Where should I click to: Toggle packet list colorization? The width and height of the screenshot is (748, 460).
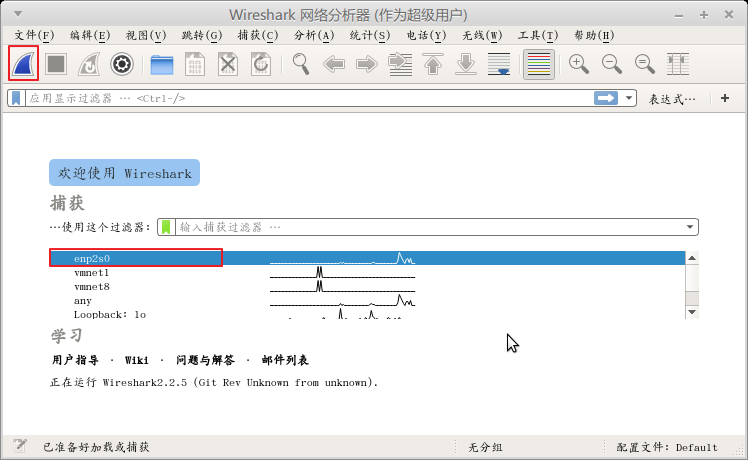tap(539, 64)
